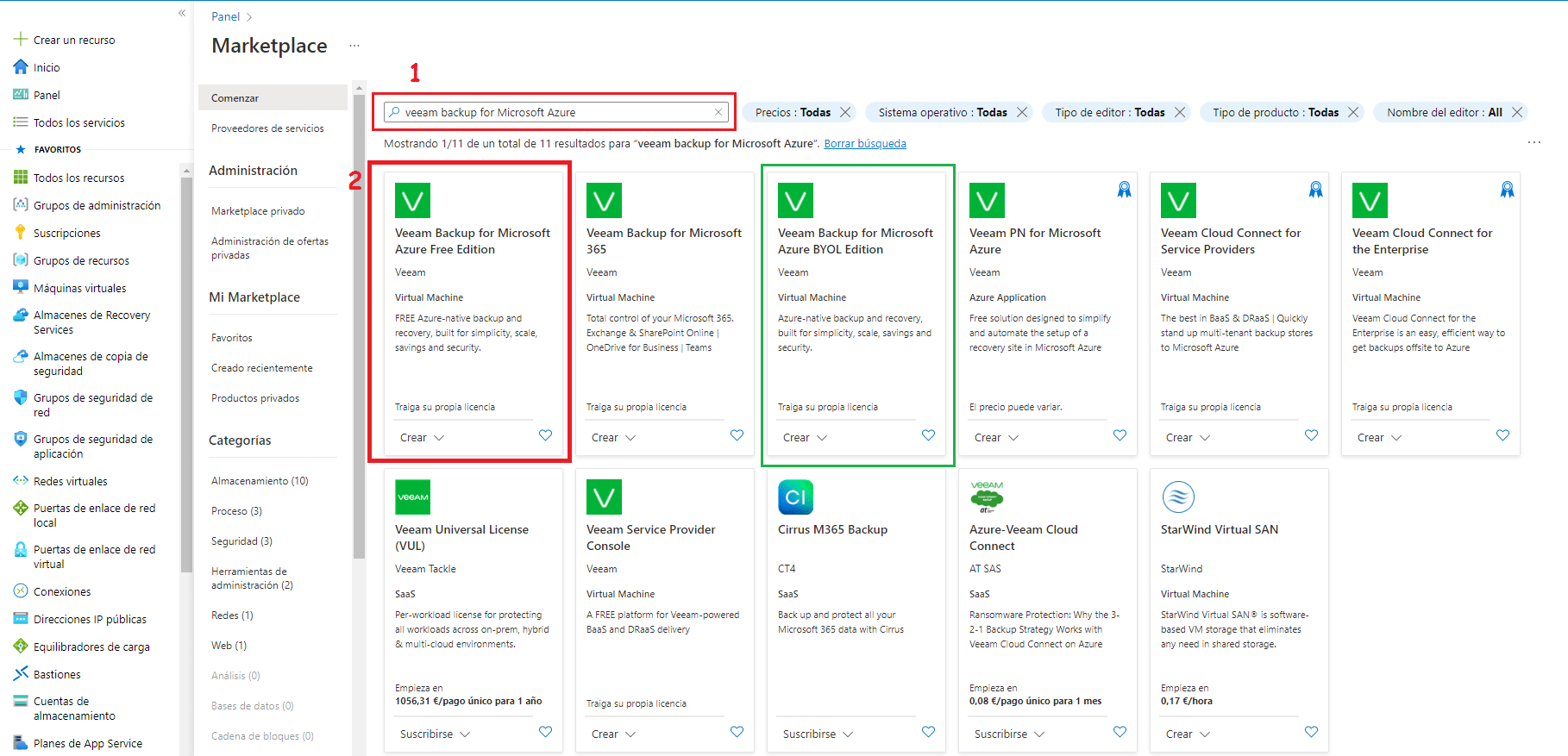The width and height of the screenshot is (1568, 756).
Task: Open the Panel dashboard icon in sidebar
Action: tap(21, 95)
